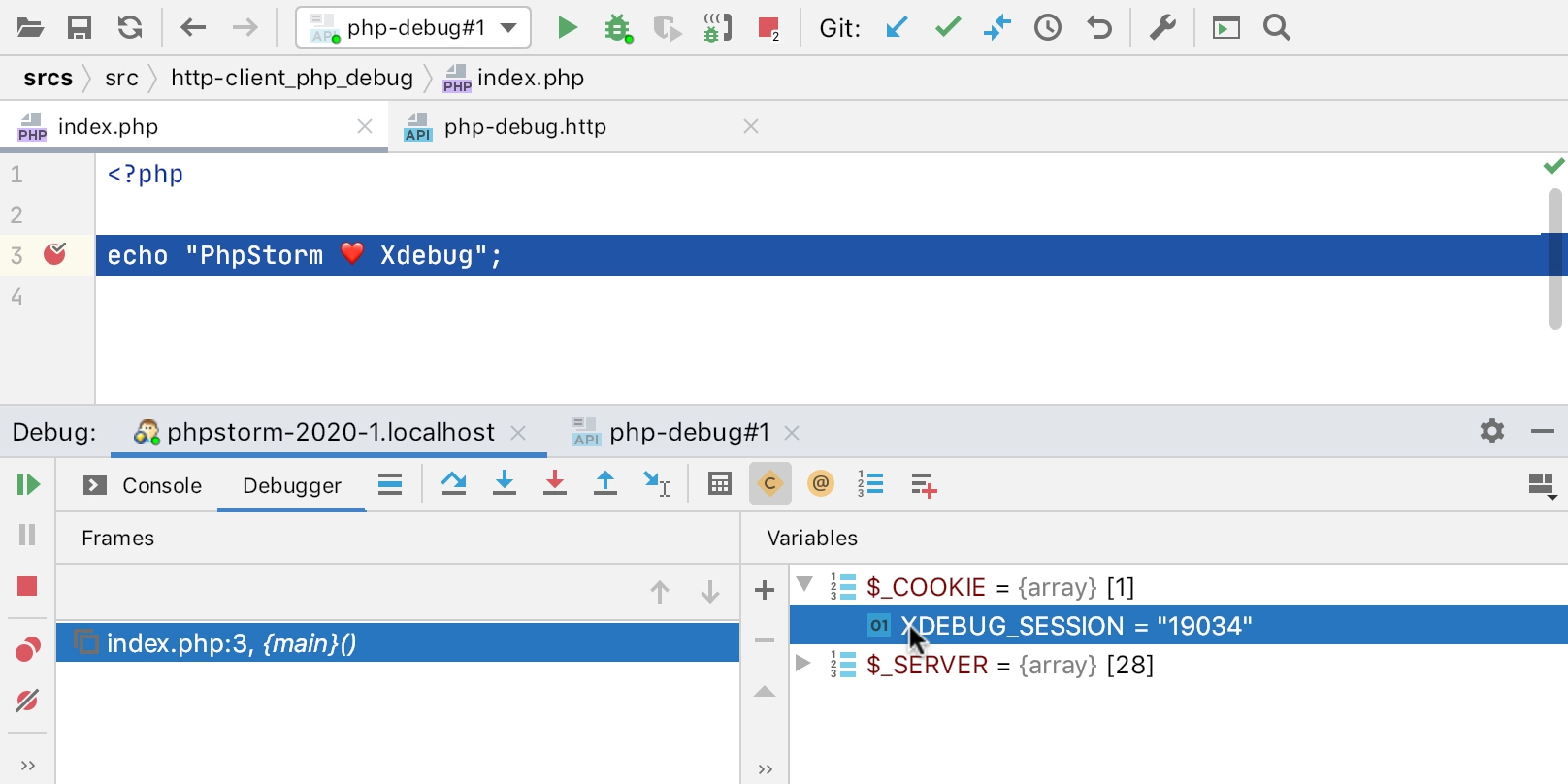Compare with branch Git icon
Screen dimensions: 1568x784
coord(997,28)
